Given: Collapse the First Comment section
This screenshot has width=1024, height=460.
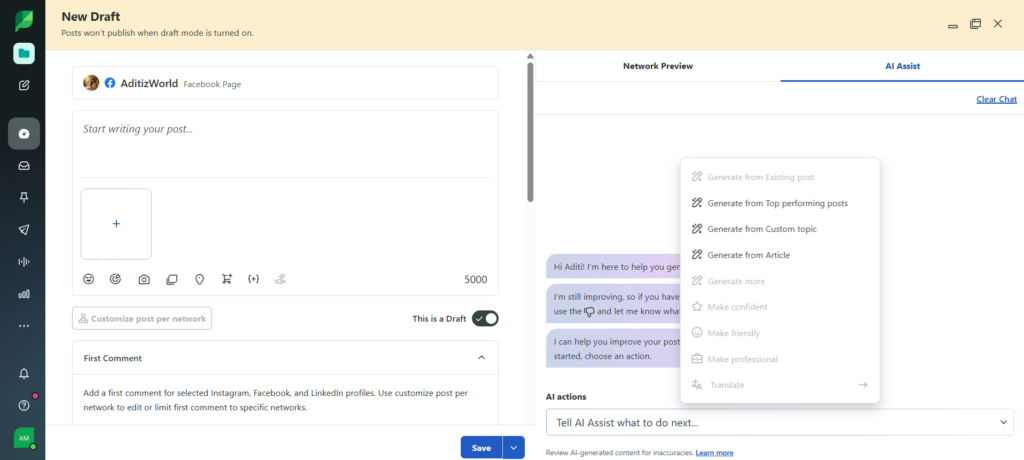Looking at the screenshot, I should click(481, 357).
